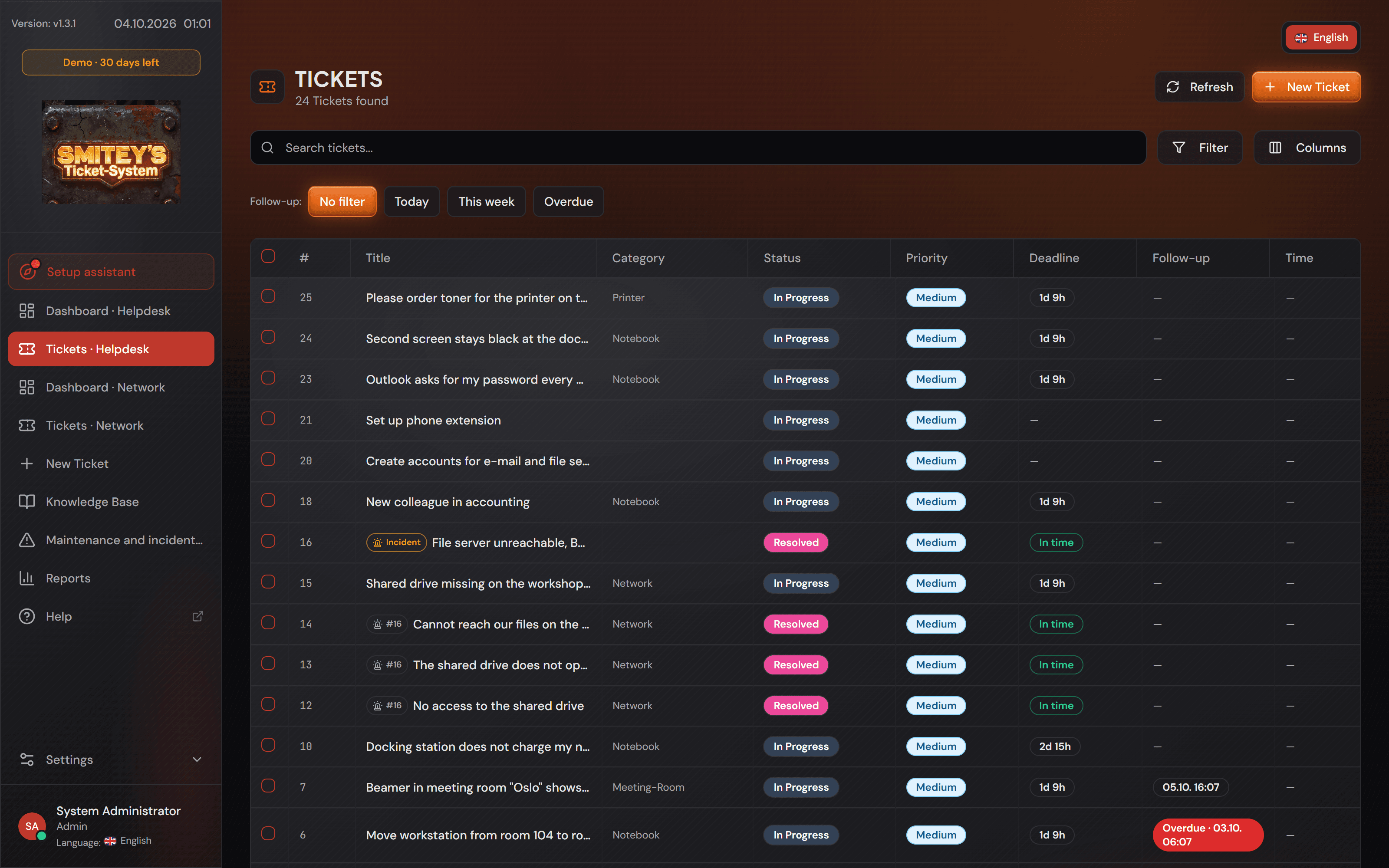This screenshot has height=868, width=1389.
Task: Click the magnifier icon in the search bar
Action: coord(267,148)
